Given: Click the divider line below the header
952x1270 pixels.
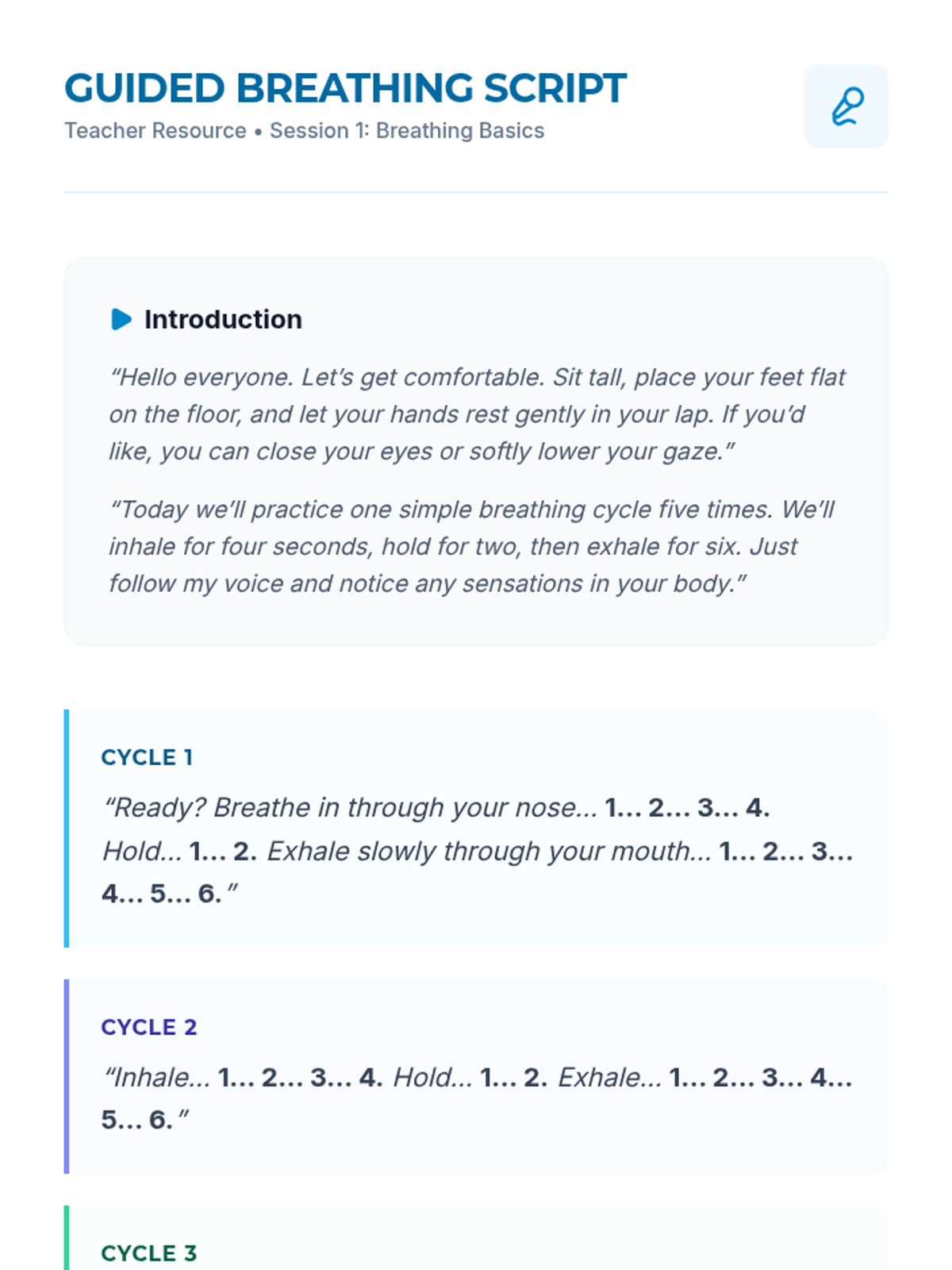Looking at the screenshot, I should [476, 192].
